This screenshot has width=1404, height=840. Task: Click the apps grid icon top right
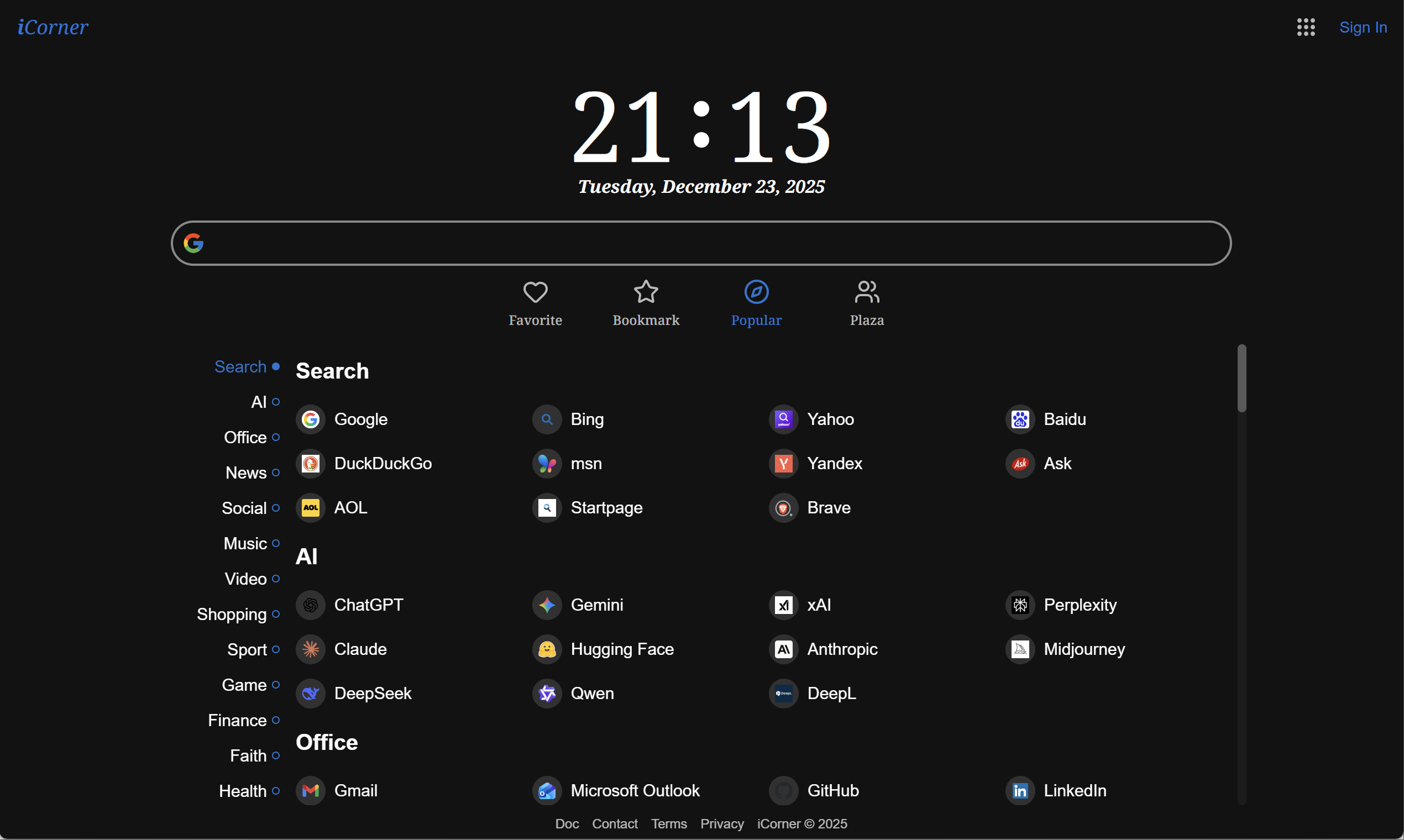(x=1306, y=27)
